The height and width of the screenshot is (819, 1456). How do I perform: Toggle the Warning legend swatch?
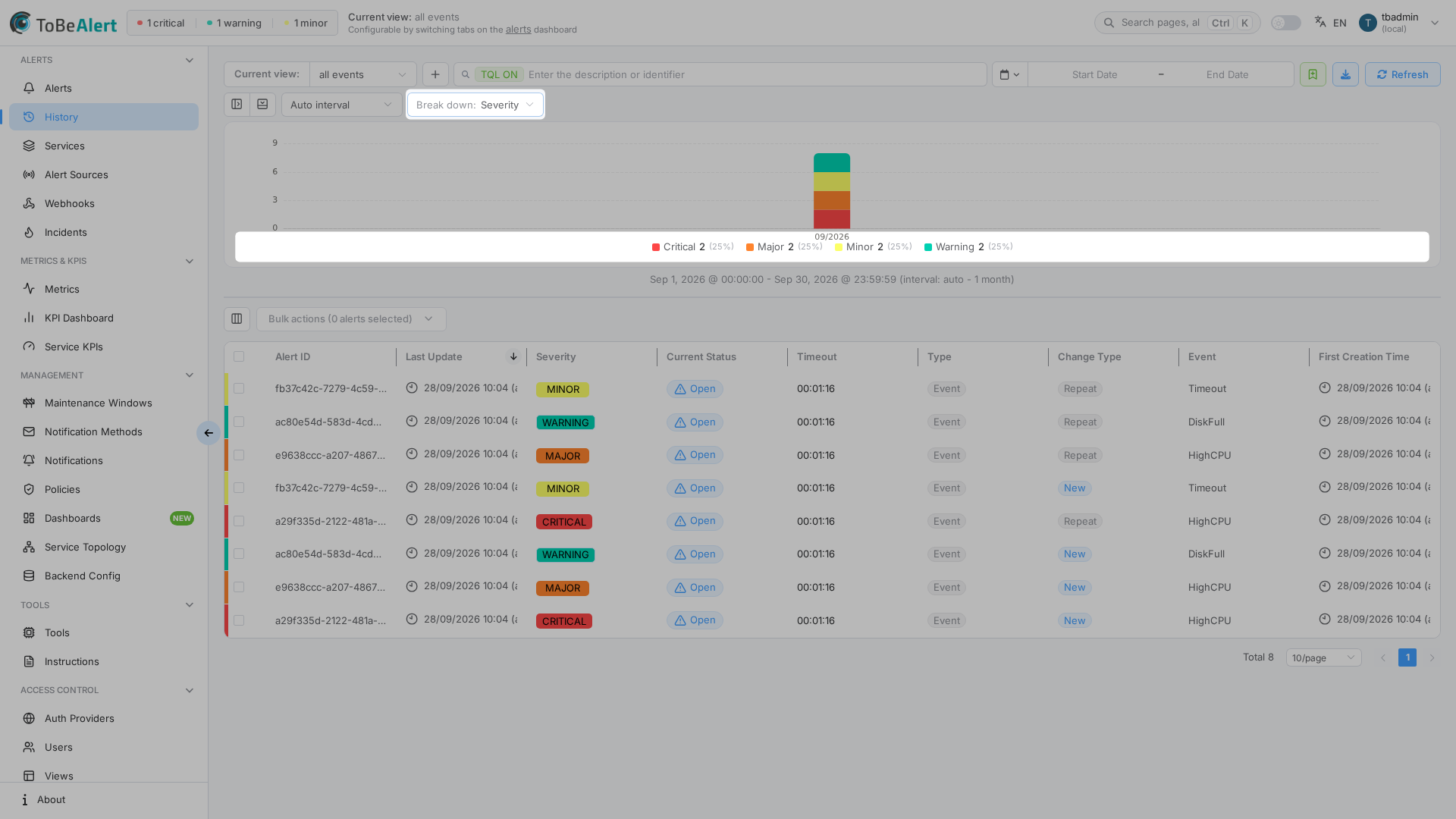(x=928, y=247)
